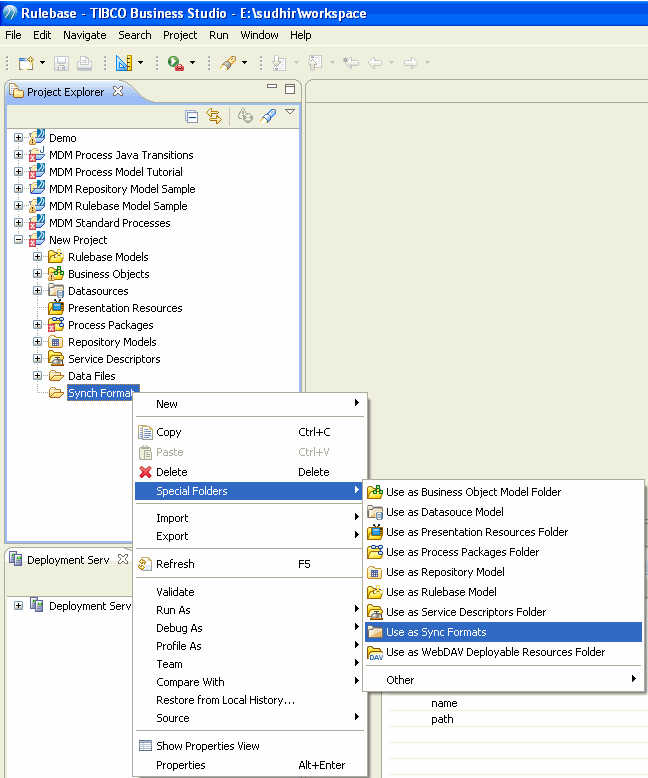The width and height of the screenshot is (648, 778).
Task: Open the Project menu
Action: point(180,35)
